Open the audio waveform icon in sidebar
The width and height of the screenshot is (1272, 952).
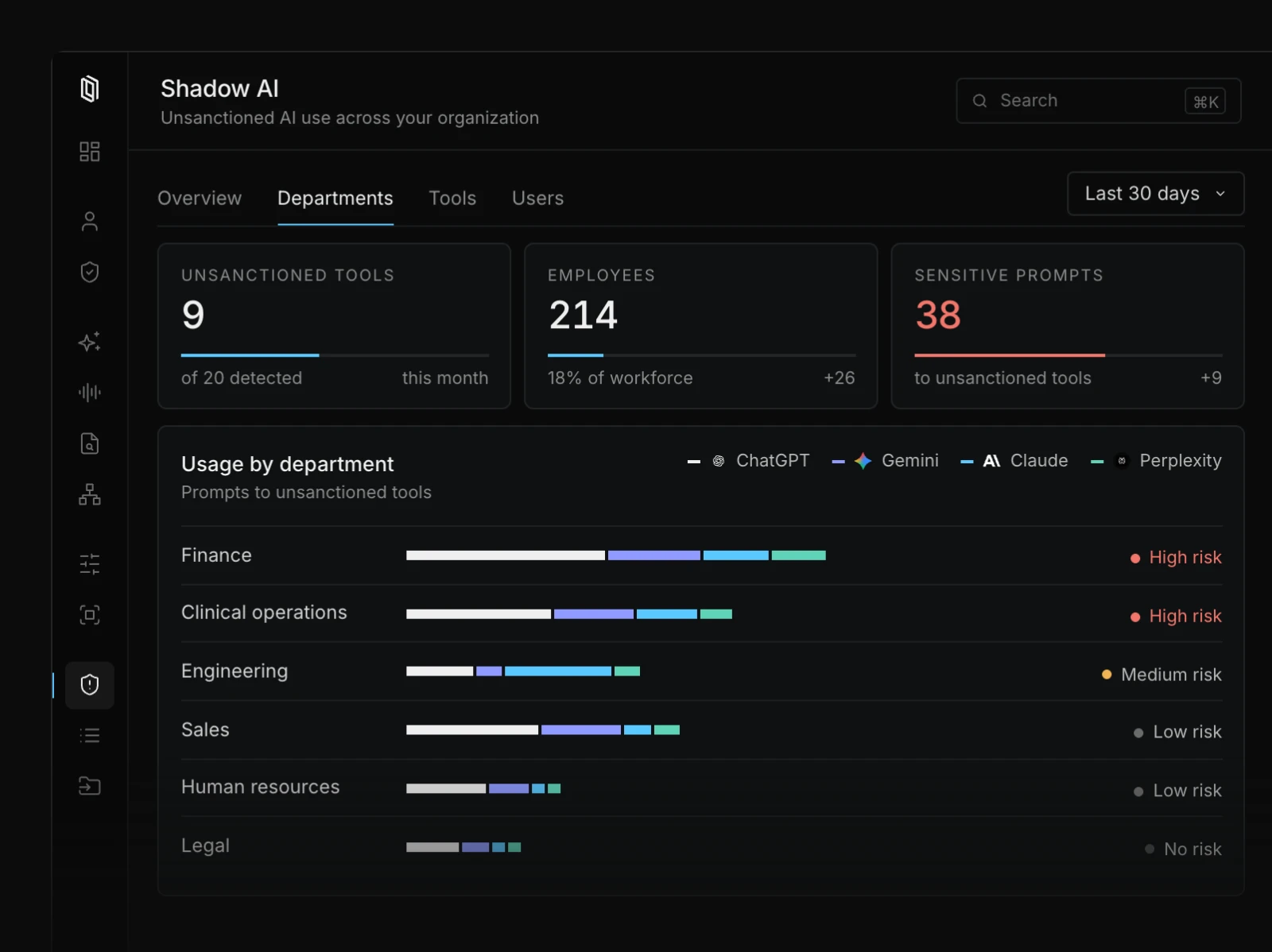coord(90,392)
